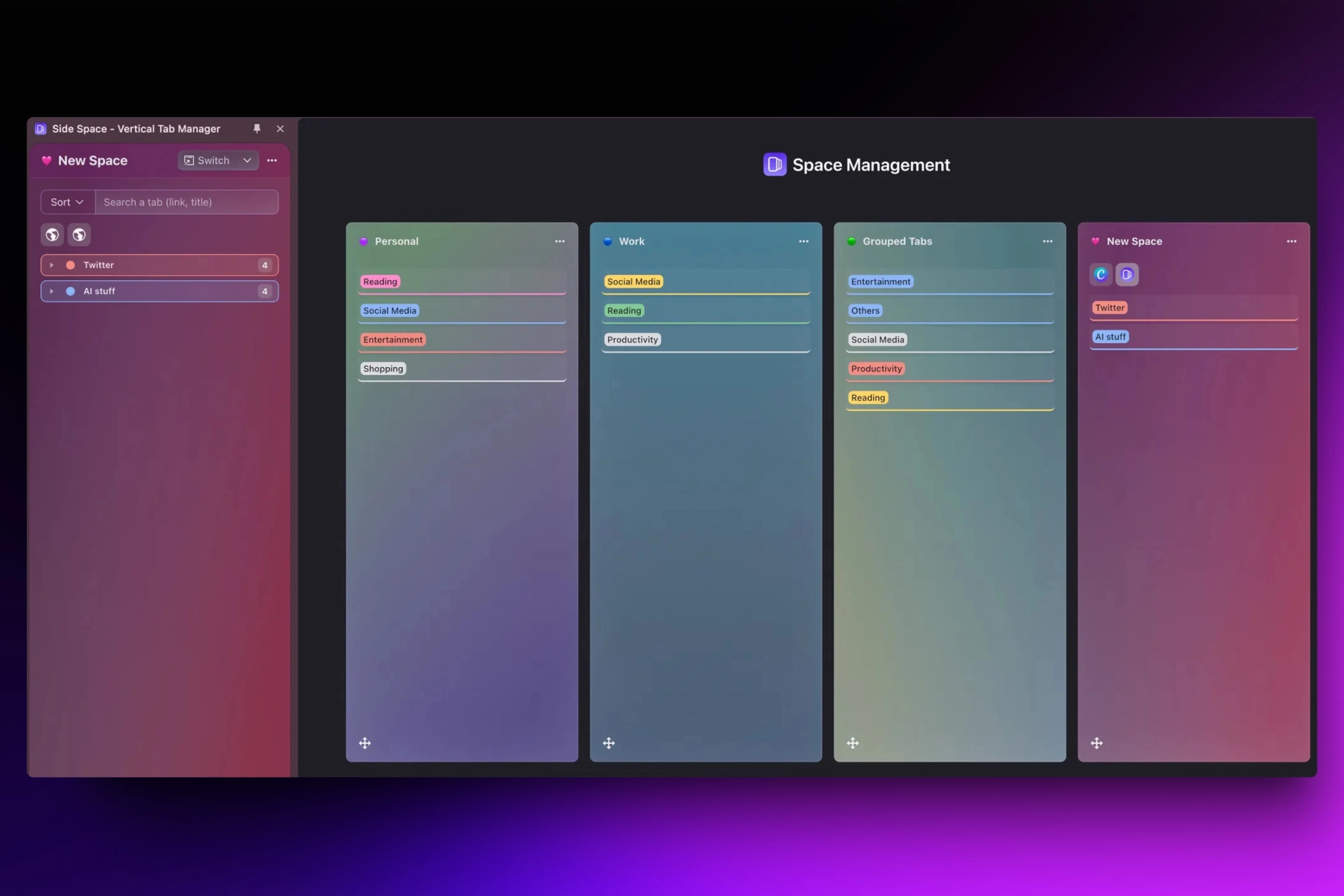The height and width of the screenshot is (896, 1344).
Task: Click the heart emoji next to New Space
Action: pos(46,160)
